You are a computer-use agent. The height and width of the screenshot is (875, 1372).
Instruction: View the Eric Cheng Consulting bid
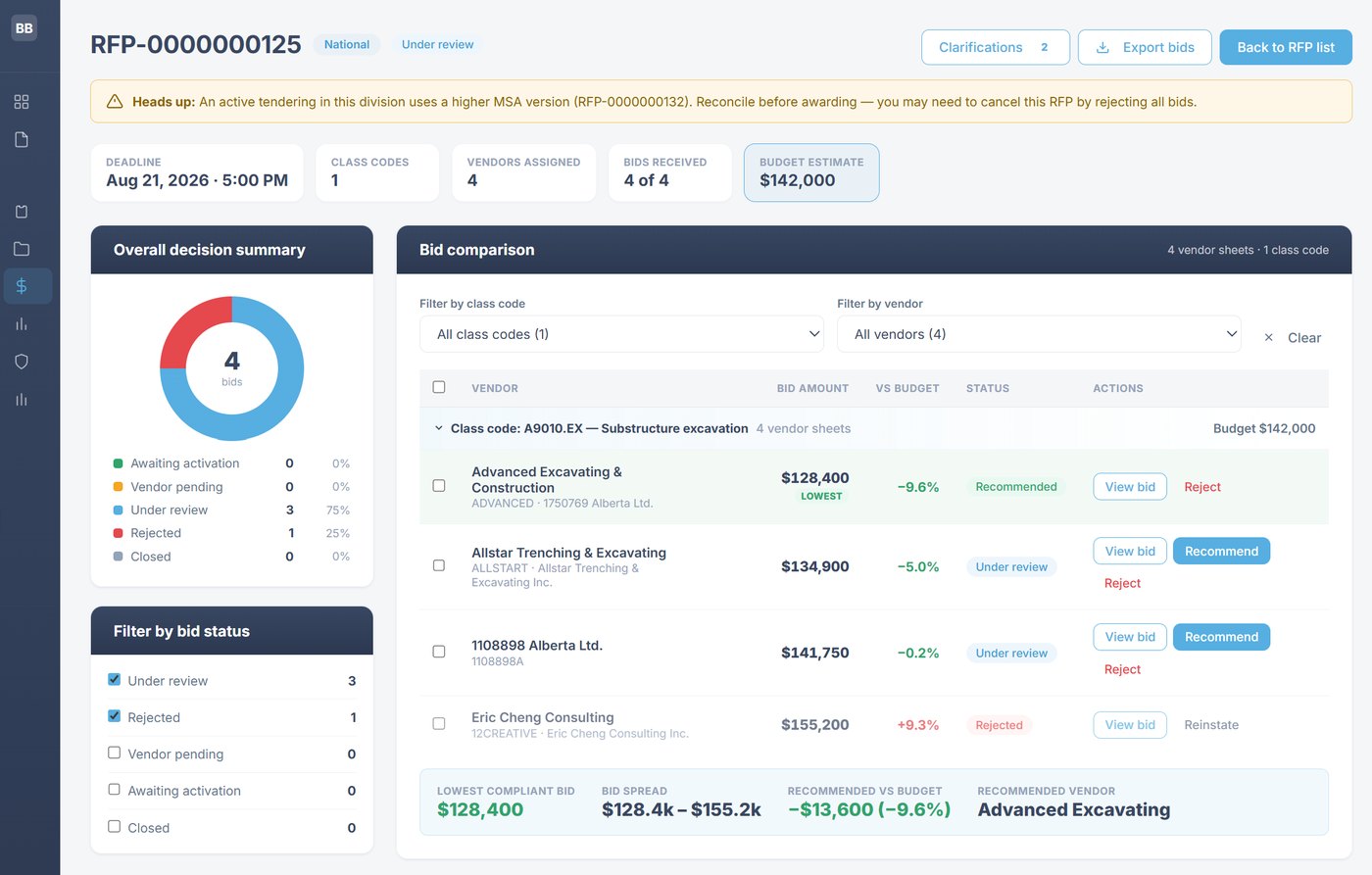[x=1130, y=725]
